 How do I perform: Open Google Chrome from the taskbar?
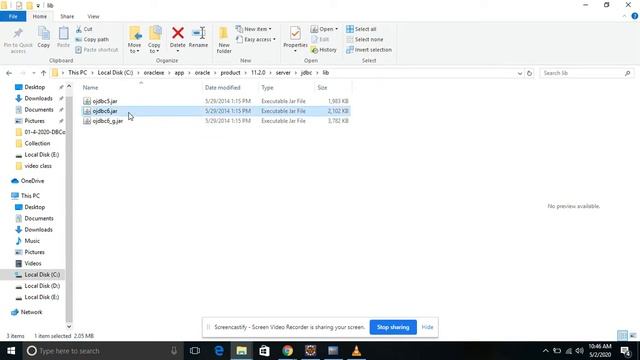(x=287, y=351)
